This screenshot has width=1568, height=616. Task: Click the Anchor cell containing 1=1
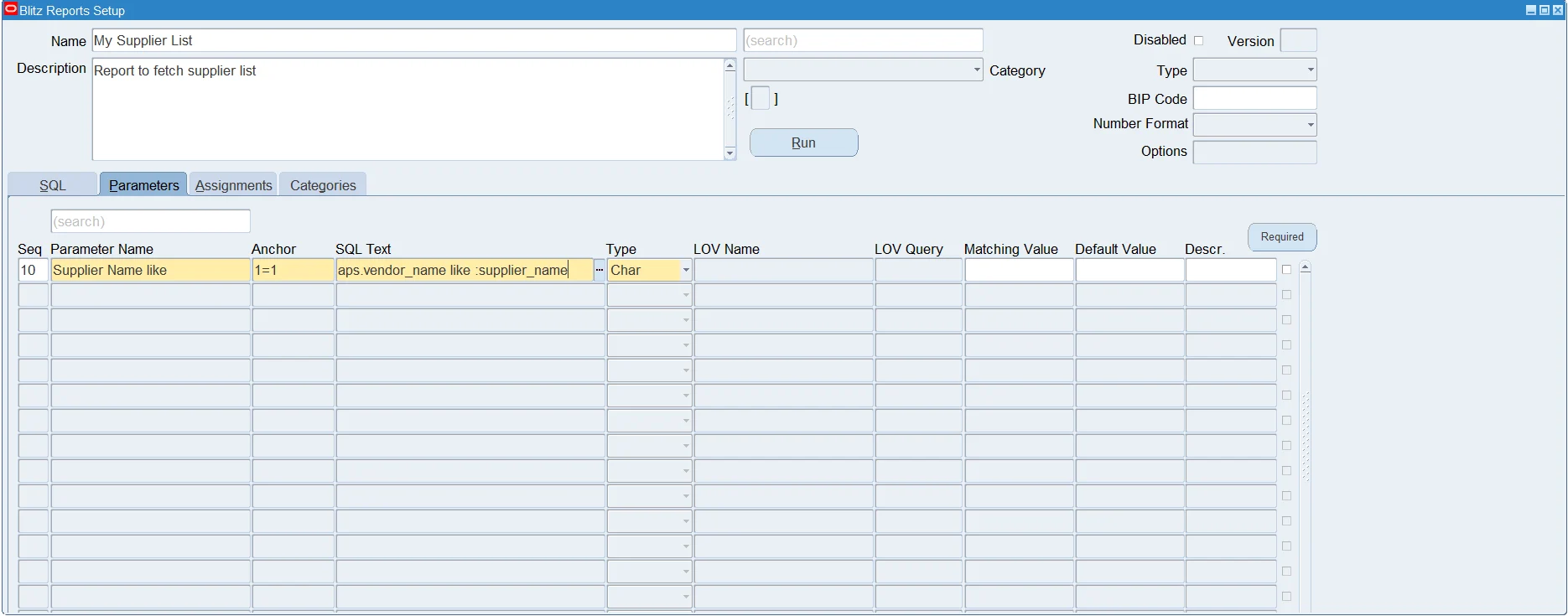tap(293, 270)
